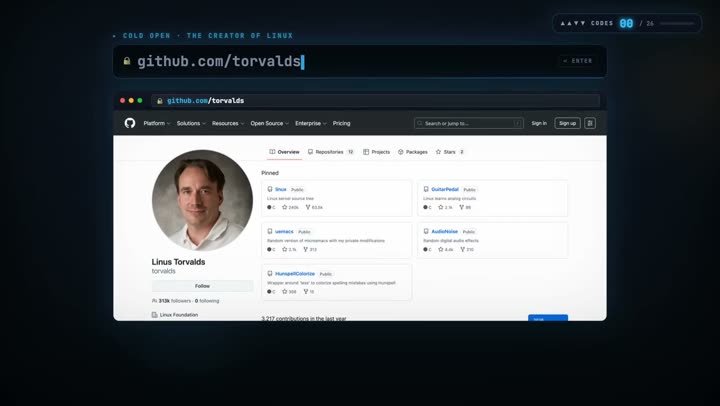Click the star count on HunspellColorize repo
The height and width of the screenshot is (406, 720).
coord(289,292)
